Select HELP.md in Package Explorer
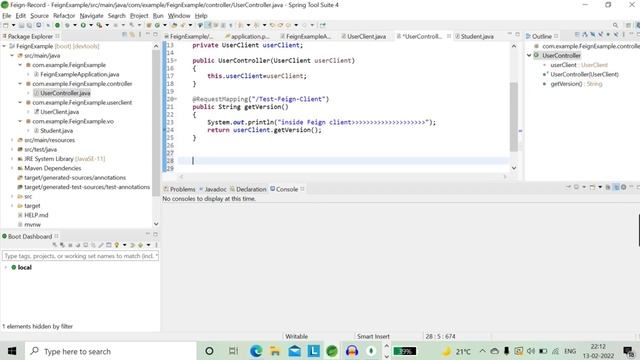The image size is (640, 360). coord(36,215)
